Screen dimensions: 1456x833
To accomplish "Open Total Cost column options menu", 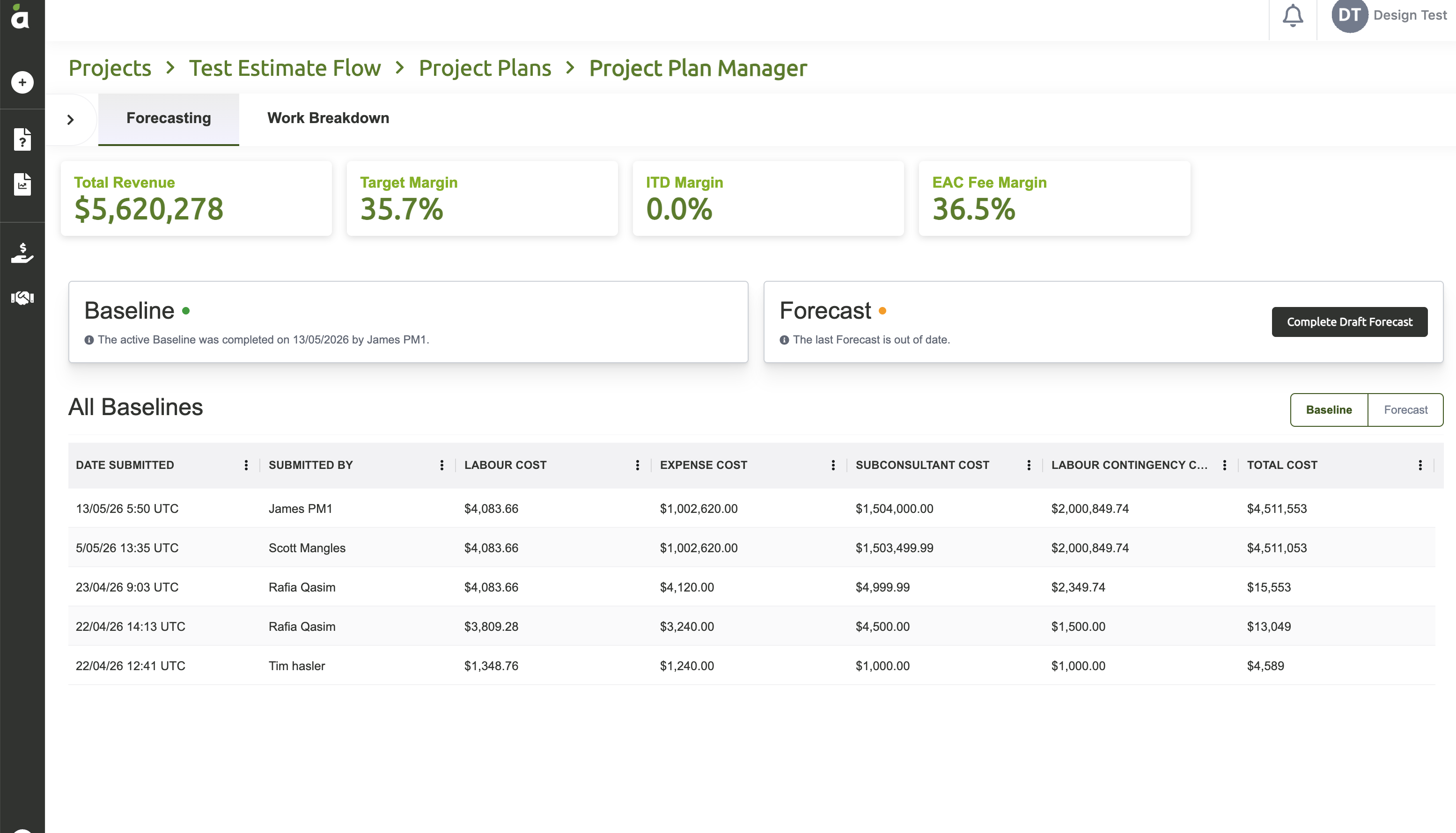I will [x=1420, y=465].
